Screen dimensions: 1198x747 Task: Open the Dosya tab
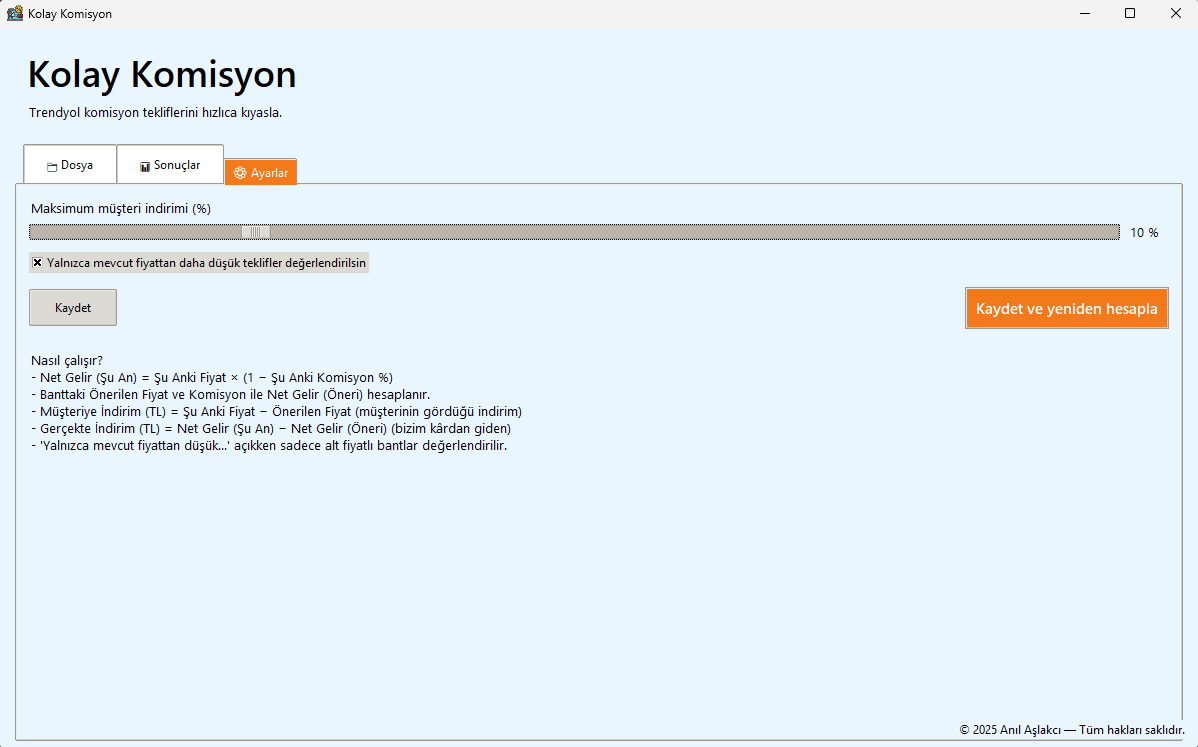(x=70, y=165)
